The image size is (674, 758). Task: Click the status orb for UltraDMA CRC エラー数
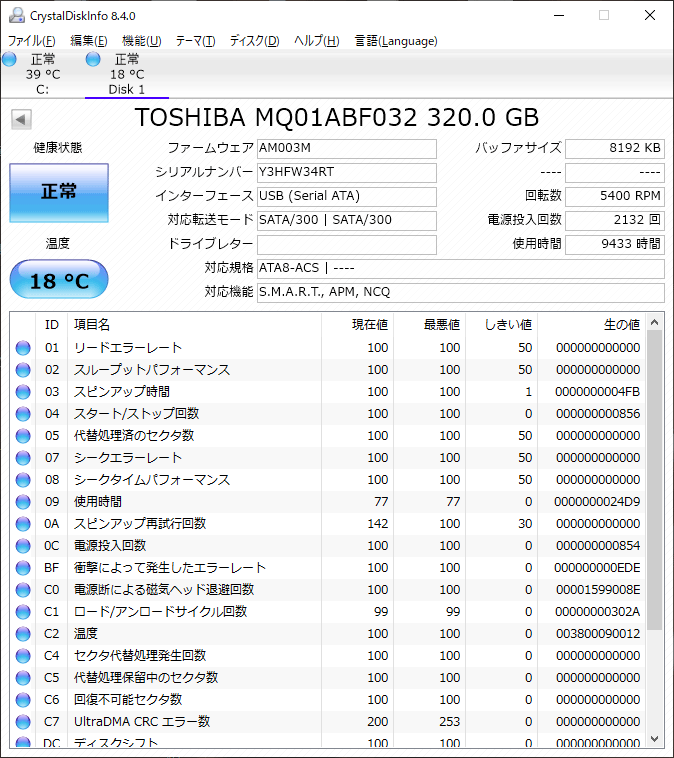pyautogui.click(x=23, y=722)
